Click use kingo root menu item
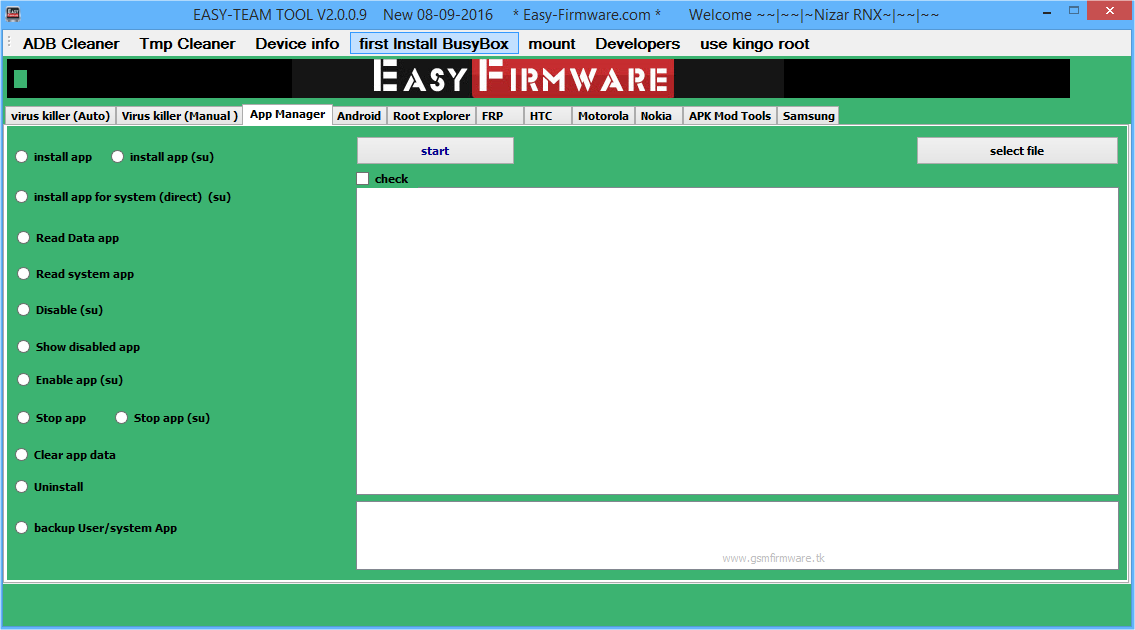1135x630 pixels. point(754,43)
